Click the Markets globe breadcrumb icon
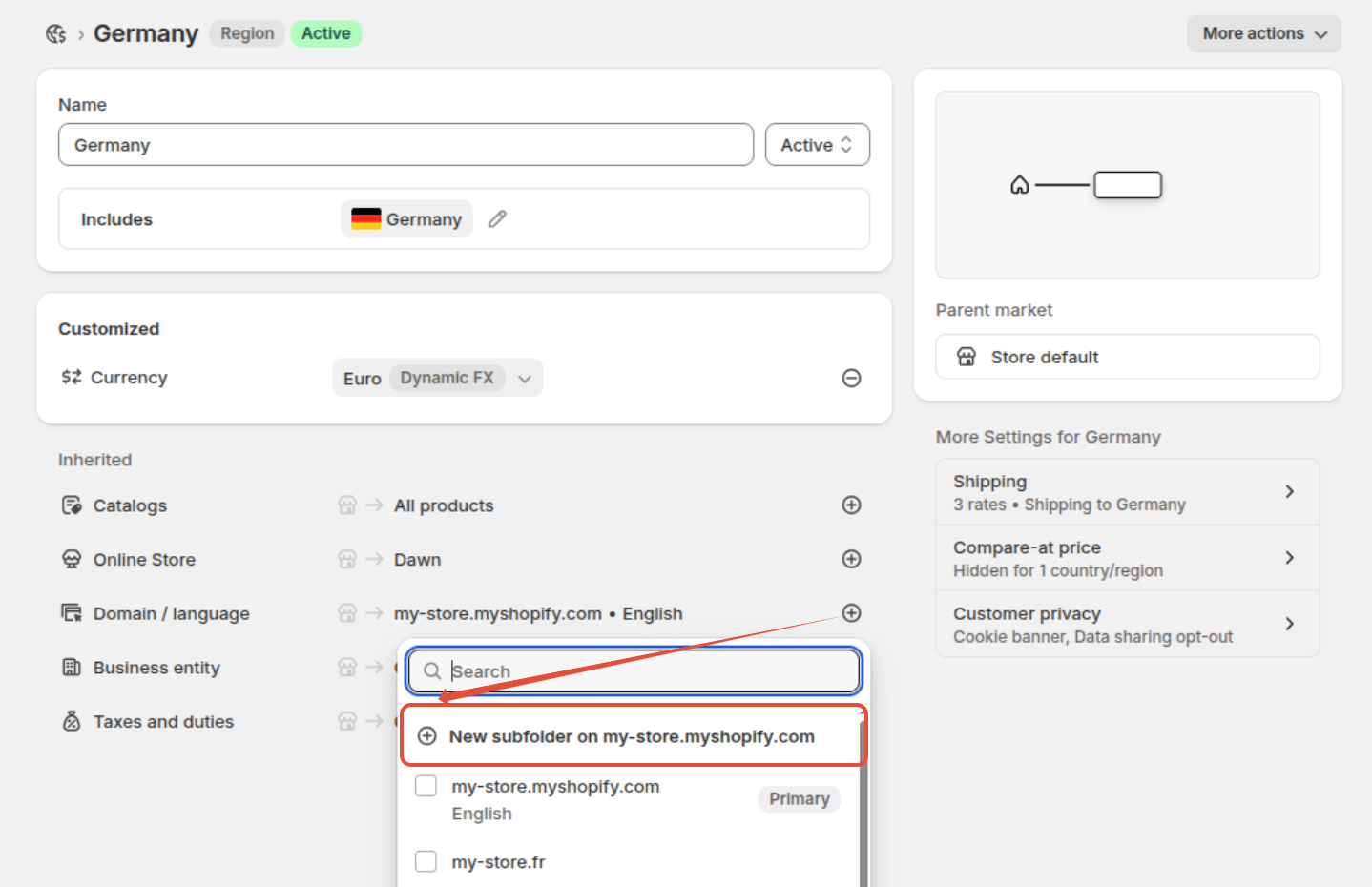Viewport: 1372px width, 887px height. coord(56,34)
